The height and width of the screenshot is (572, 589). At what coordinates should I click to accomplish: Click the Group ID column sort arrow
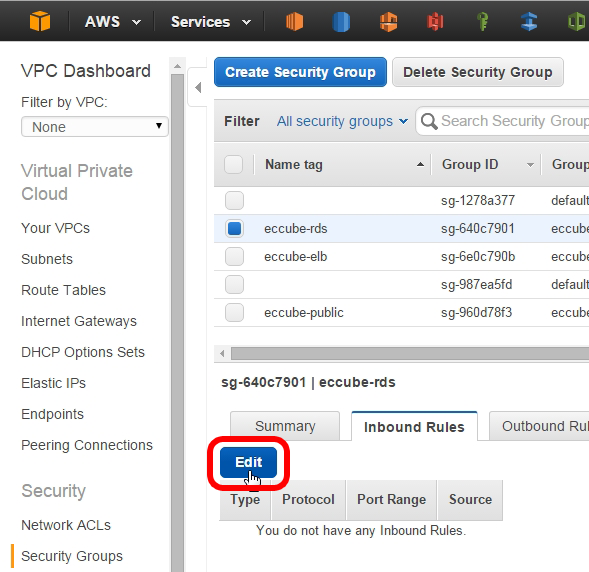530,165
